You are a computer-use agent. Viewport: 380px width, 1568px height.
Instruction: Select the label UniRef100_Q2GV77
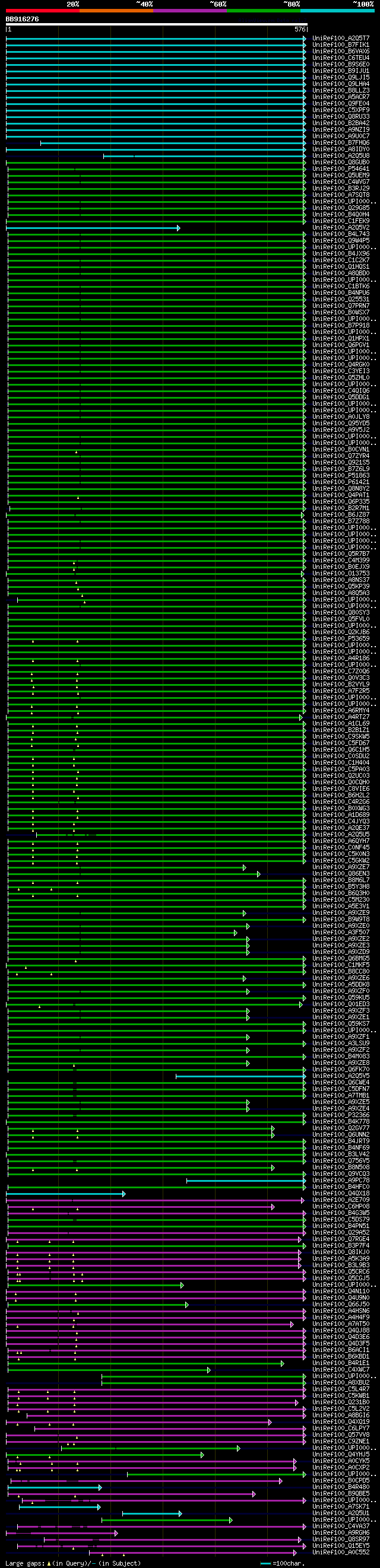341,1128
